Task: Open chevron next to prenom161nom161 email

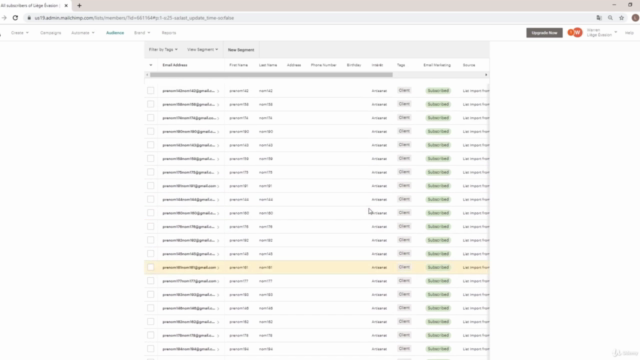Action: coord(218,268)
